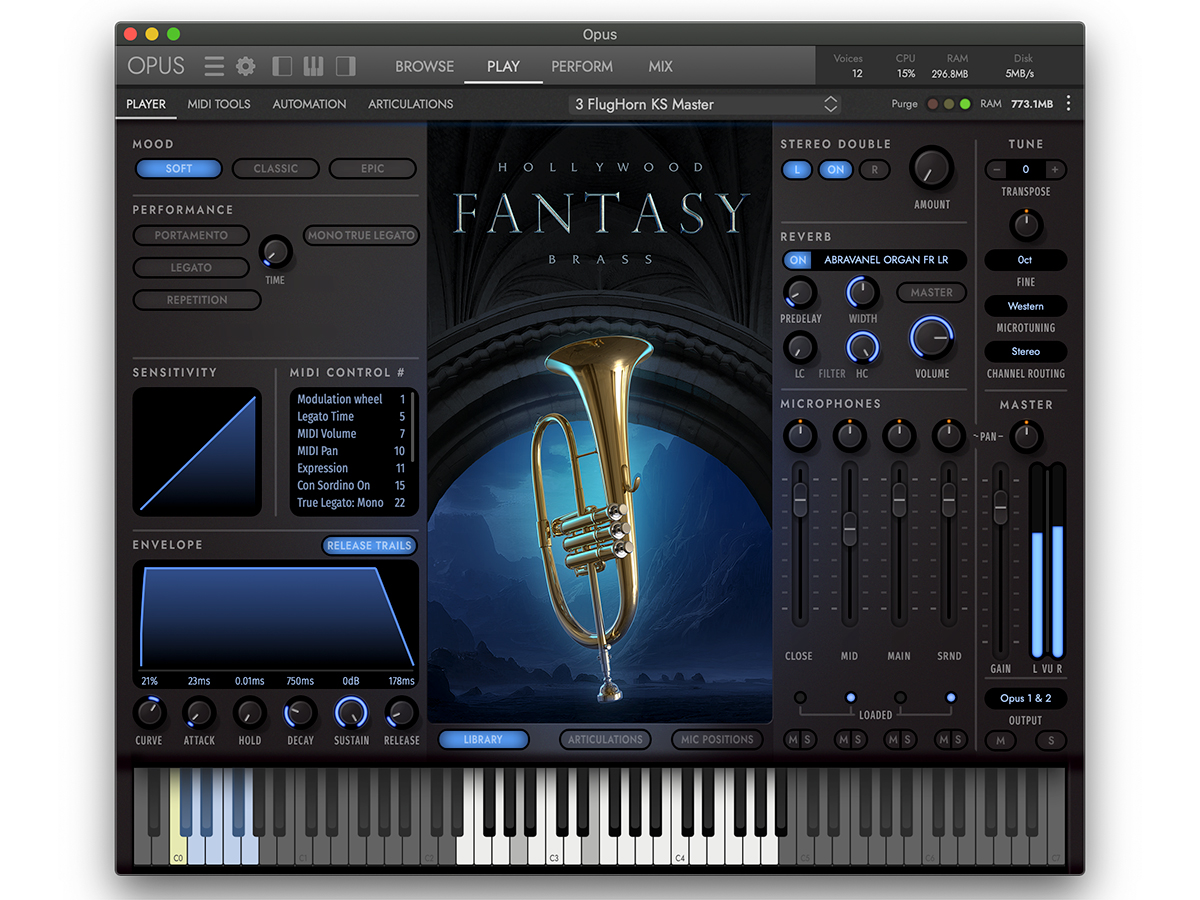Click the reverb LC filter knob

tap(799, 348)
